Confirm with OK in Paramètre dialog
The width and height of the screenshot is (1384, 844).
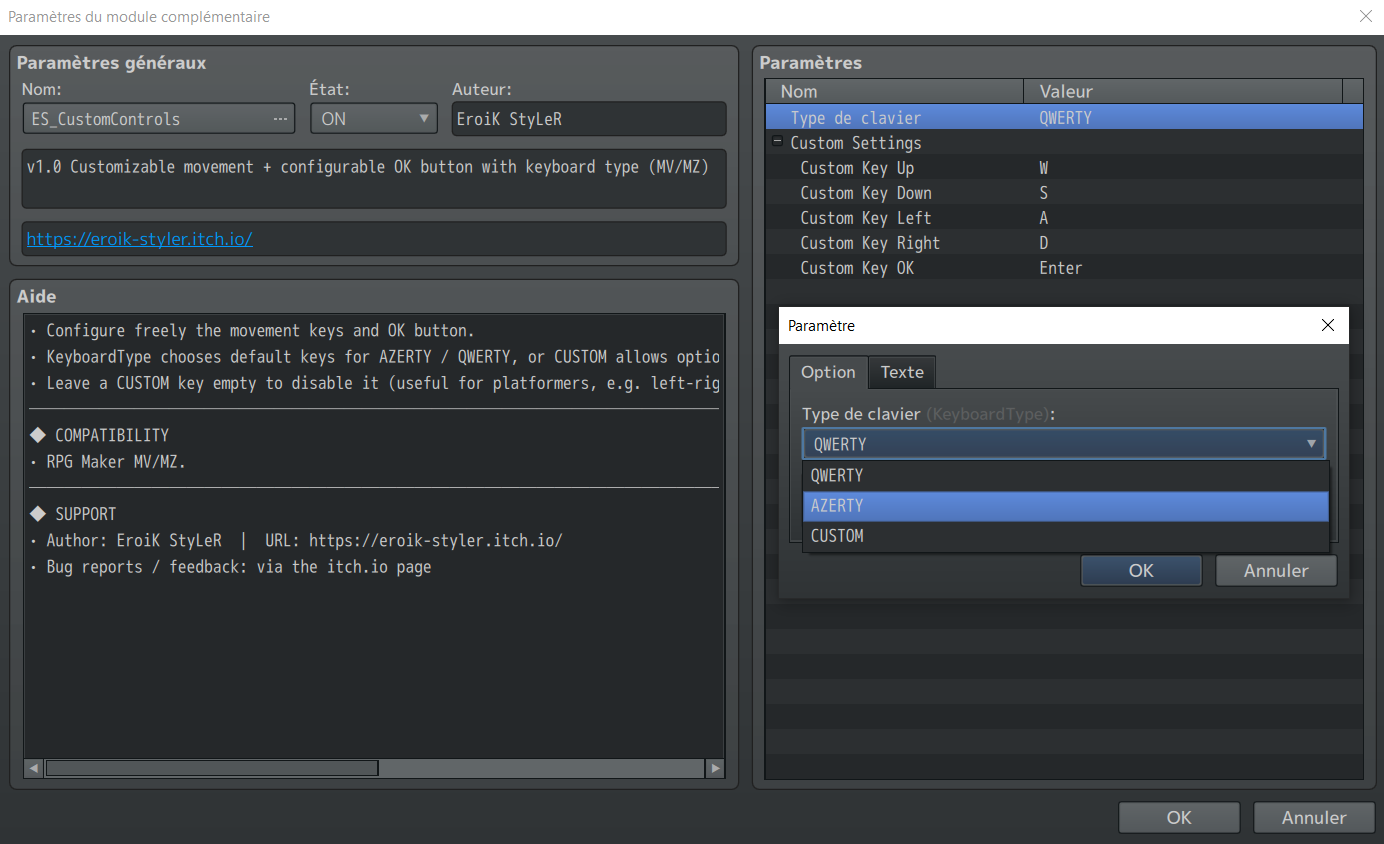tap(1141, 570)
